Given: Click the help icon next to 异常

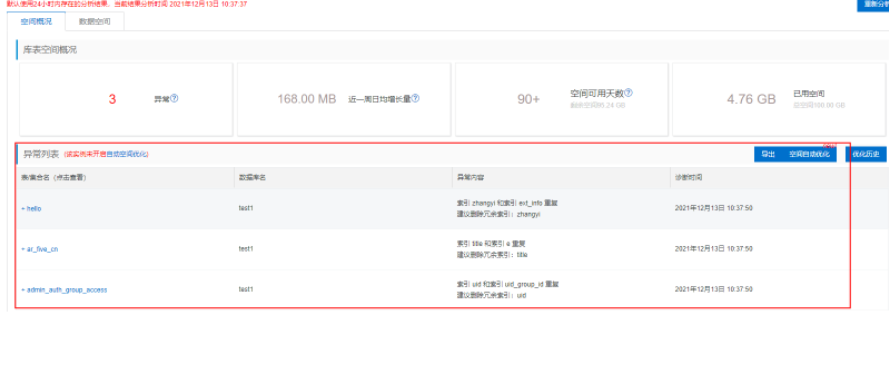Looking at the screenshot, I should [174, 98].
